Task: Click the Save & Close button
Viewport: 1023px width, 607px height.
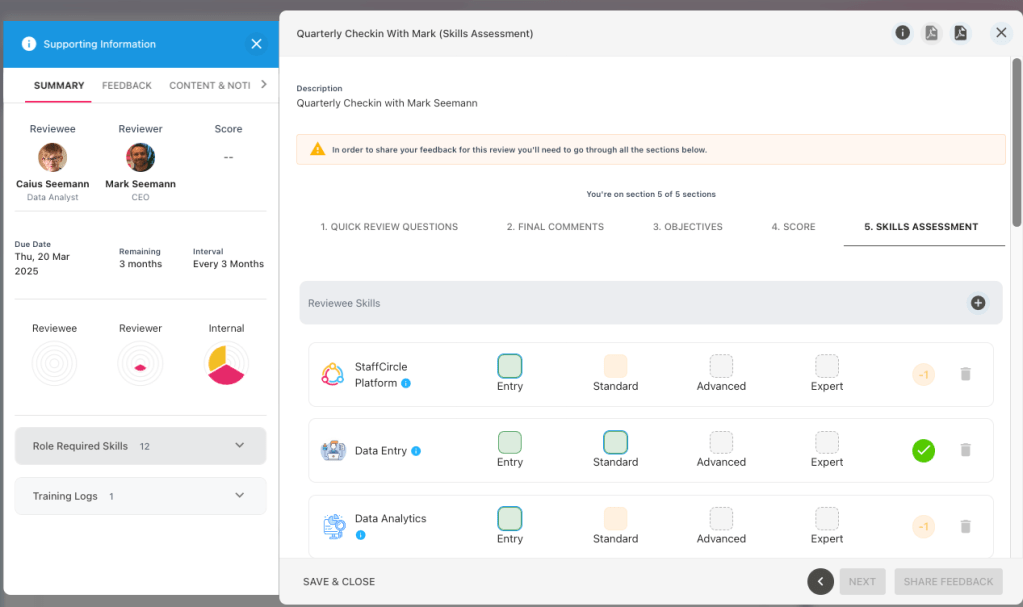Action: [x=339, y=582]
